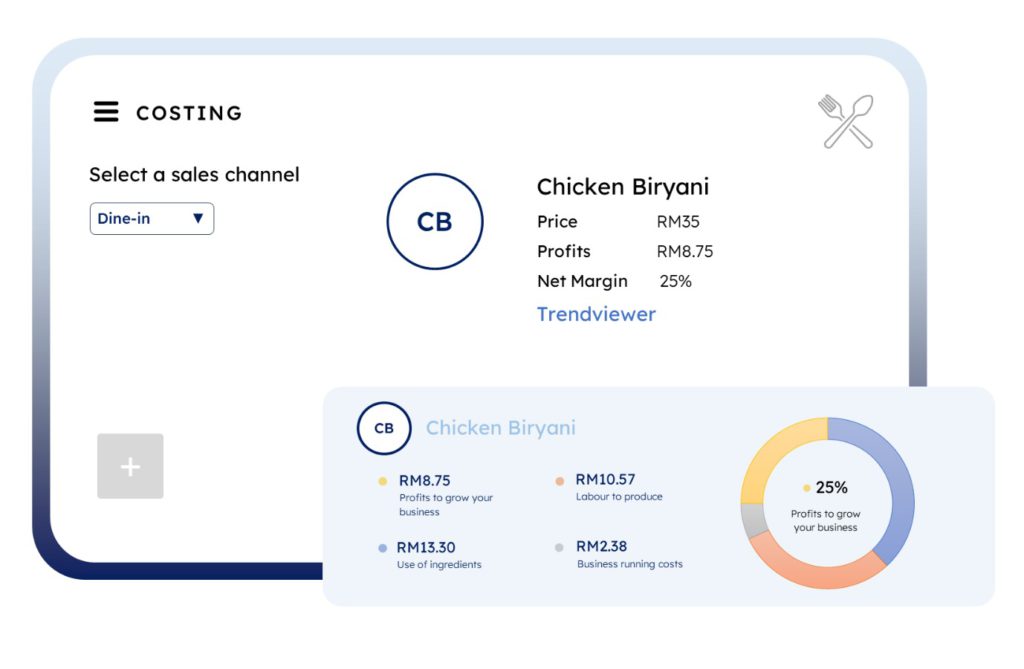Click the large CB avatar circle
The image size is (1024, 669).
coord(435,222)
